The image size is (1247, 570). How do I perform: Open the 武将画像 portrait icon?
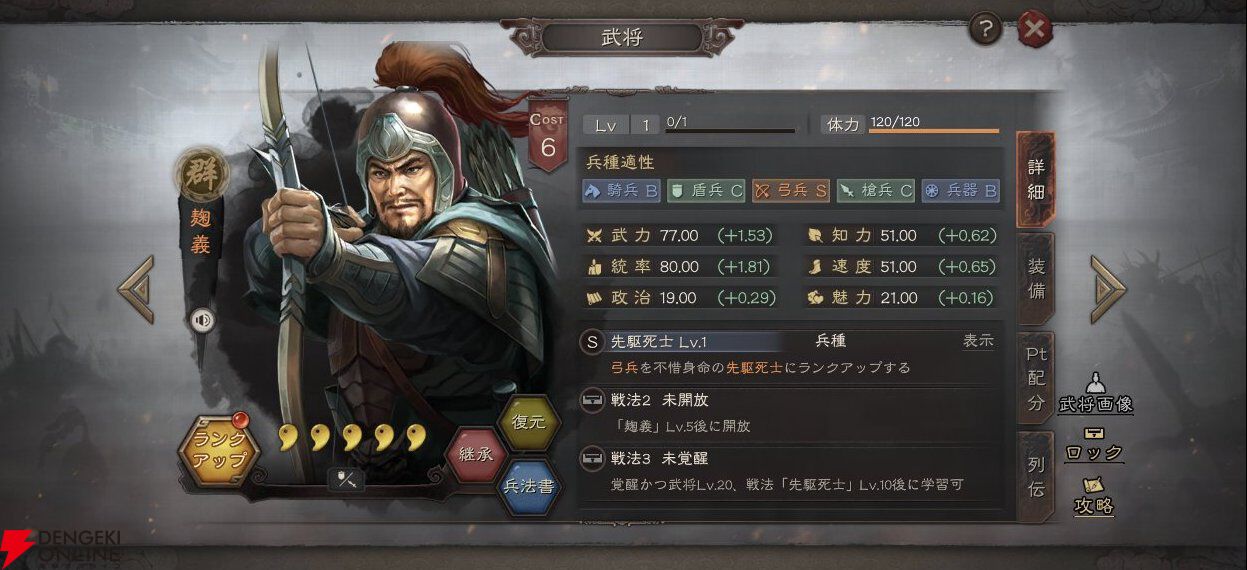(x=1095, y=394)
